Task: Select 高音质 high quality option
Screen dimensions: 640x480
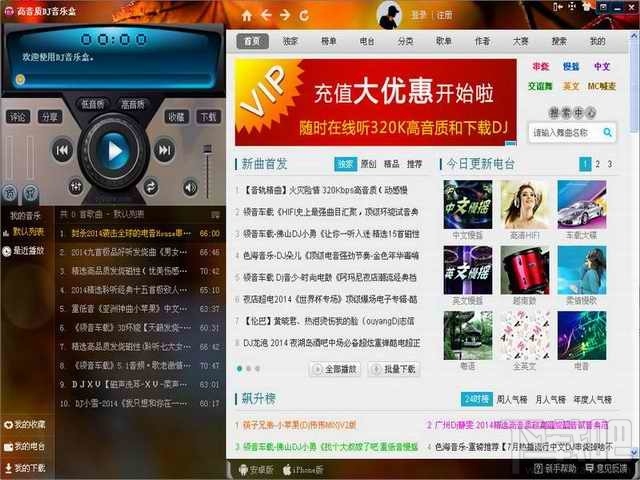Action: pos(132,104)
